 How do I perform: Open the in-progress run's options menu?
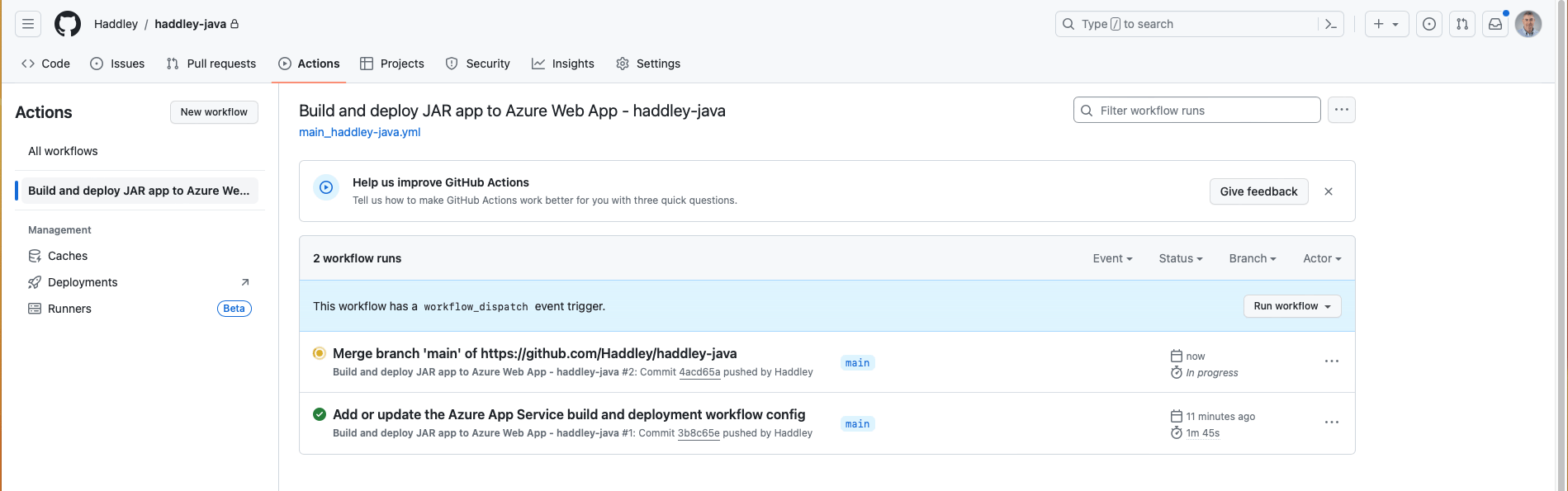click(x=1332, y=361)
